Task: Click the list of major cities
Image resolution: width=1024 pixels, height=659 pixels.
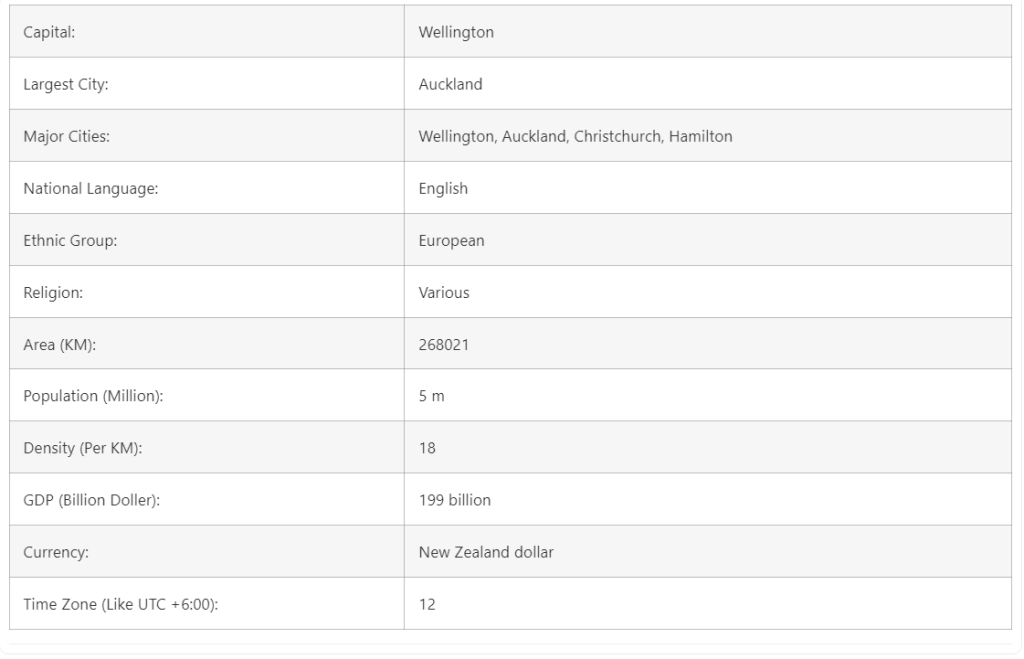Action: point(575,136)
